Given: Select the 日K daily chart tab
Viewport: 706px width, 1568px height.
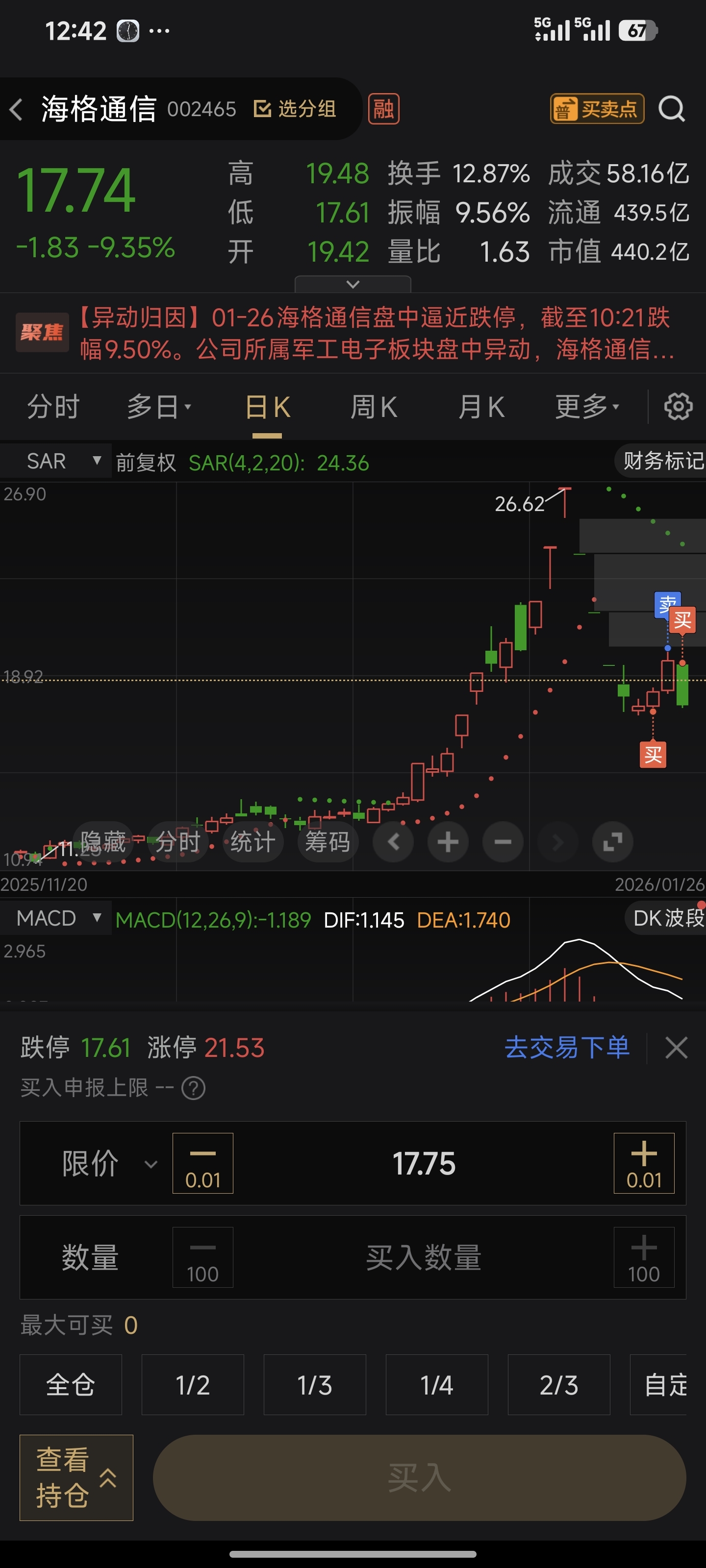Looking at the screenshot, I should [267, 407].
